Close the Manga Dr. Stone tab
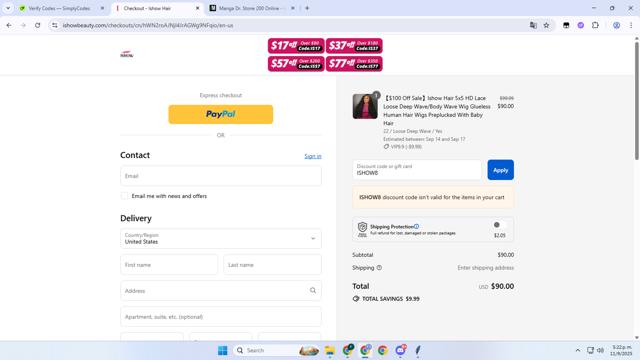640x360 pixels. coord(293,8)
